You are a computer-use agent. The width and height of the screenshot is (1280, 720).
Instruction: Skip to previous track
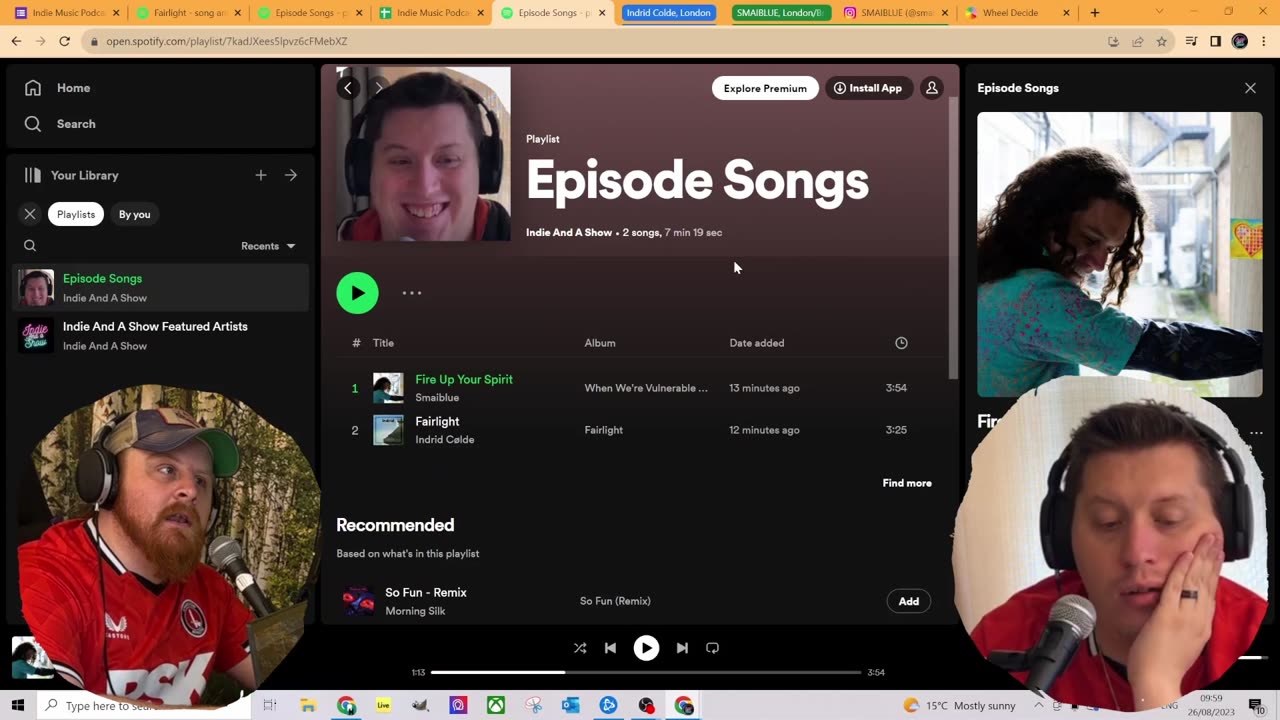610,648
